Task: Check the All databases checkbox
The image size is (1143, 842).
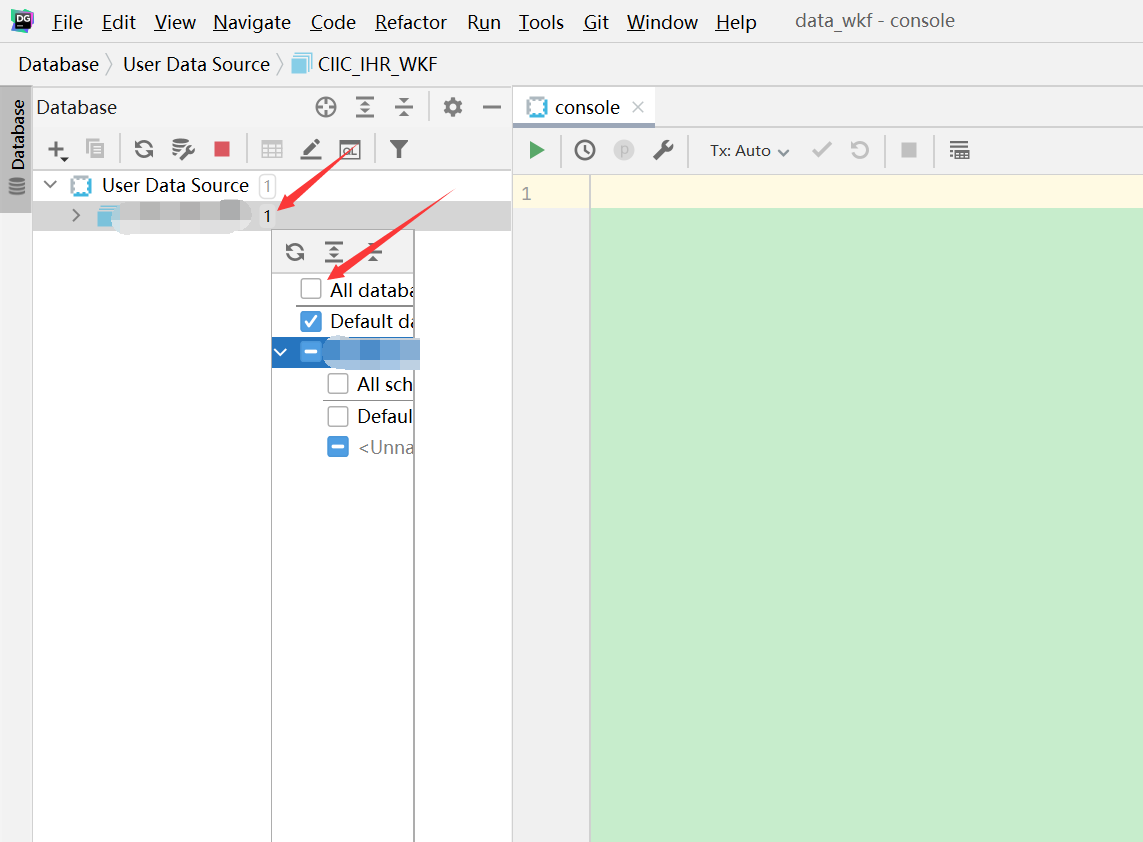Action: click(311, 289)
